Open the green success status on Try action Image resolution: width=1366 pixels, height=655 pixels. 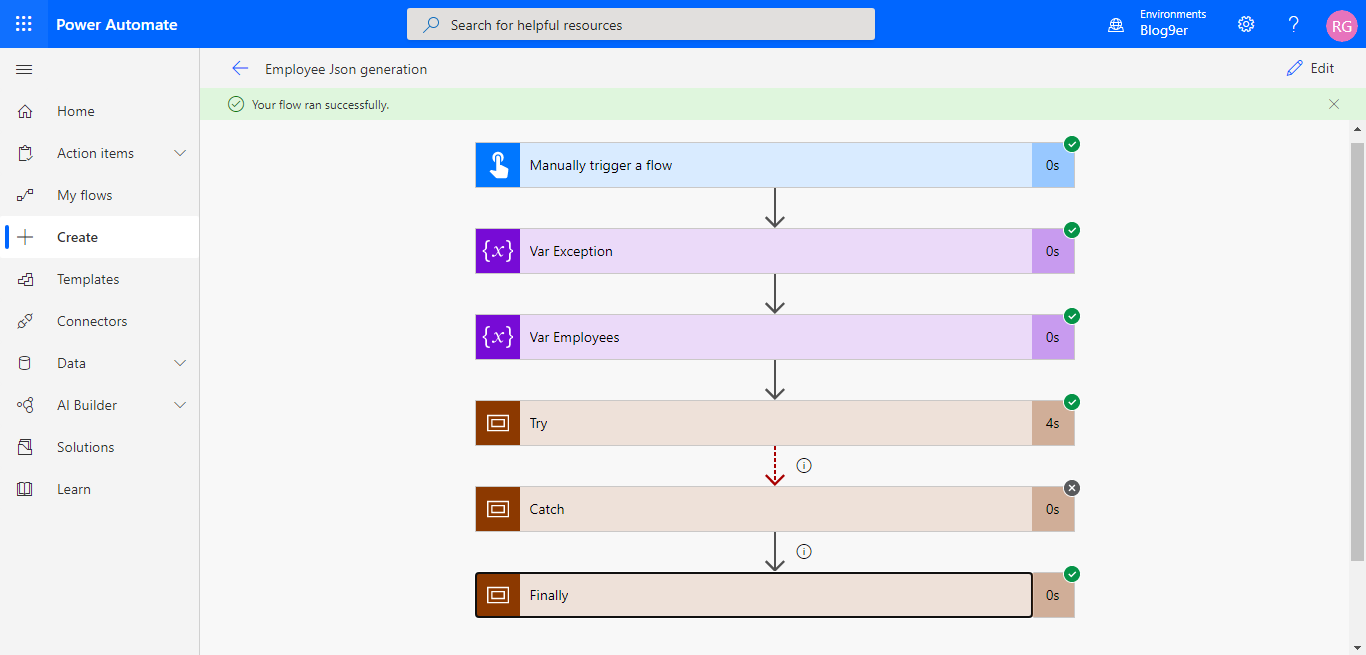[1071, 401]
